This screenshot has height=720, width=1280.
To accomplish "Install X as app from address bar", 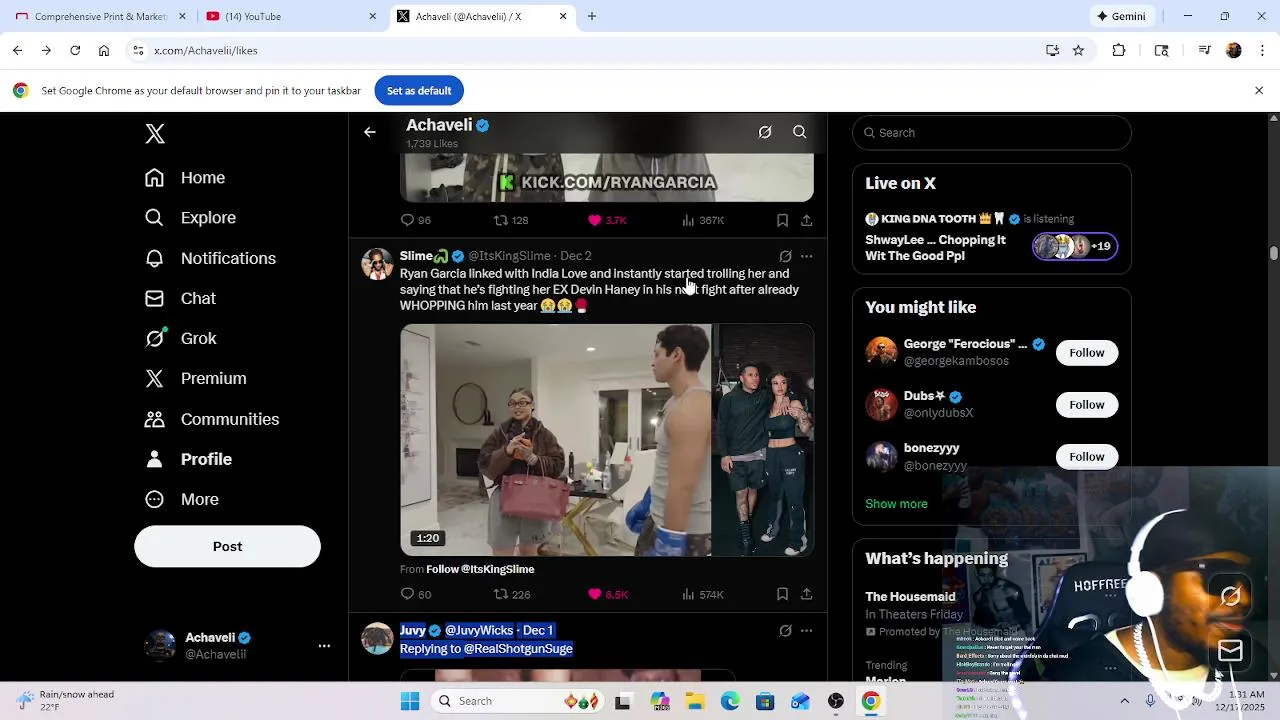I will [x=1052, y=50].
